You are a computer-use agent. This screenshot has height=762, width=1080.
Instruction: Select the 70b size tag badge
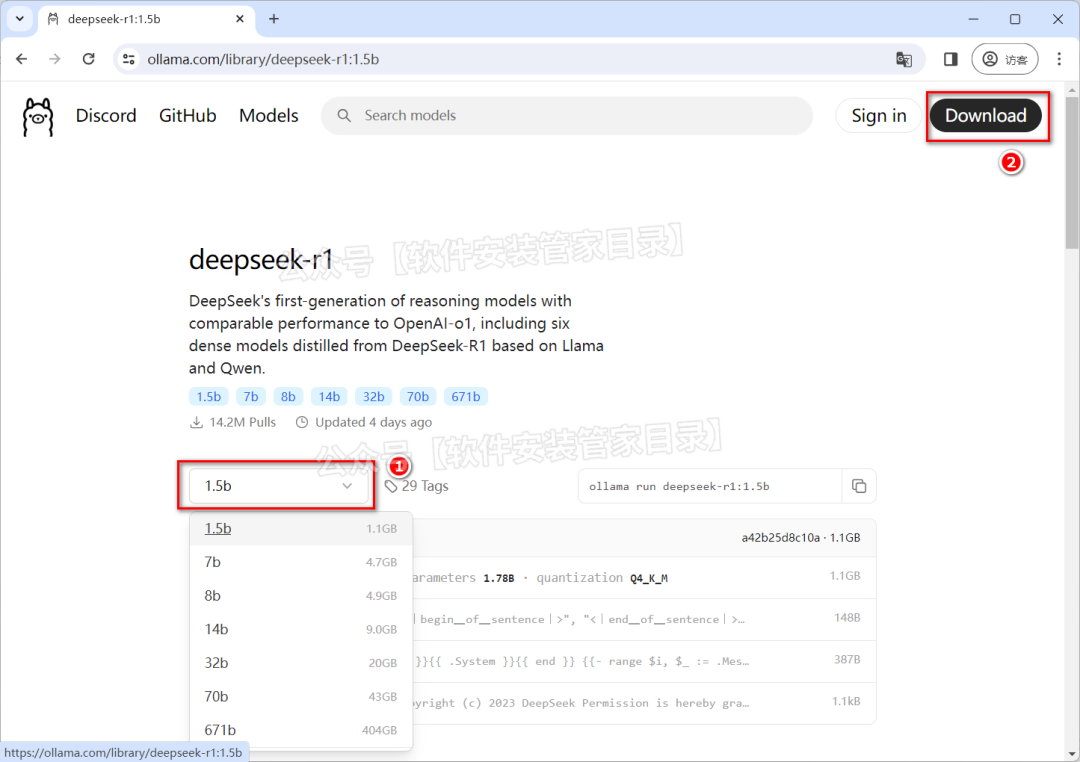417,397
